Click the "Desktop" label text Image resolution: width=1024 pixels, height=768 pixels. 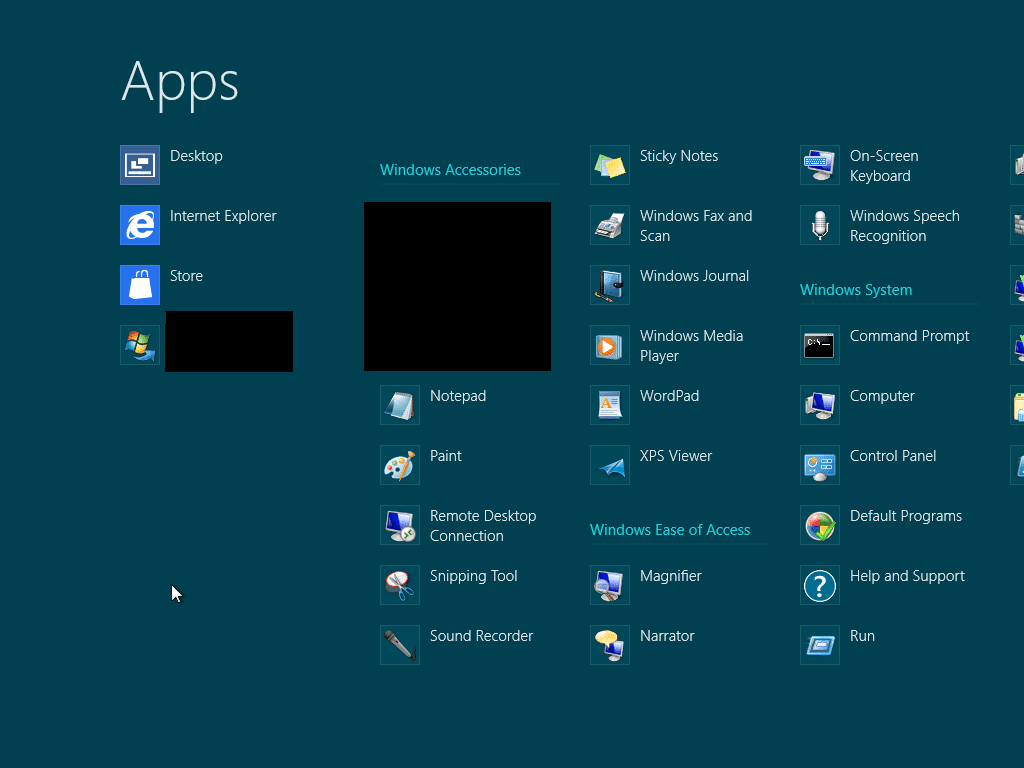[x=196, y=156]
